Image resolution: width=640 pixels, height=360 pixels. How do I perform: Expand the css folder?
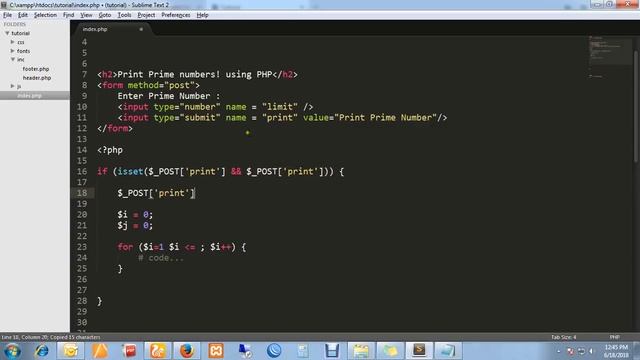13,42
